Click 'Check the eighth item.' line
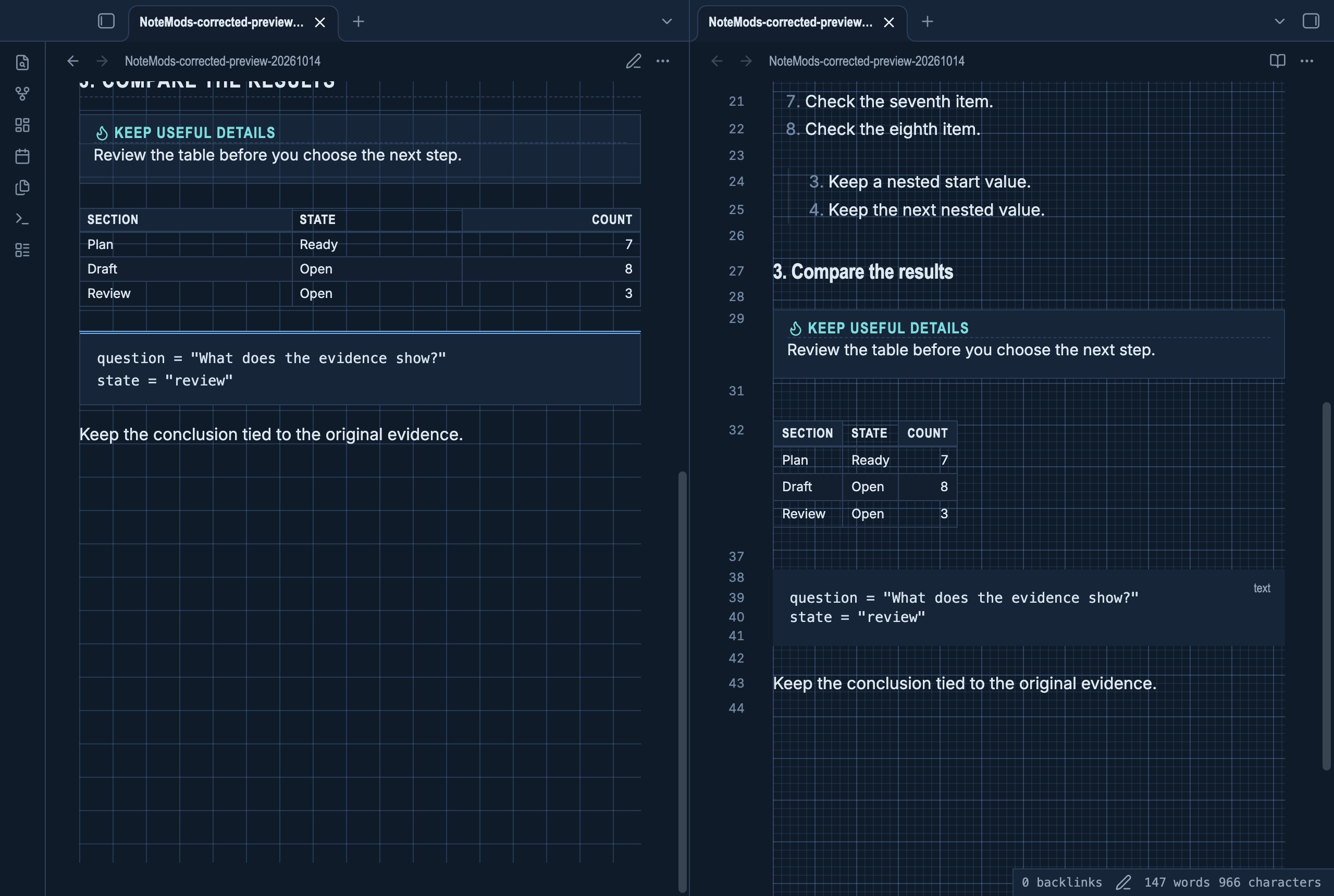This screenshot has width=1334, height=896. point(892,129)
